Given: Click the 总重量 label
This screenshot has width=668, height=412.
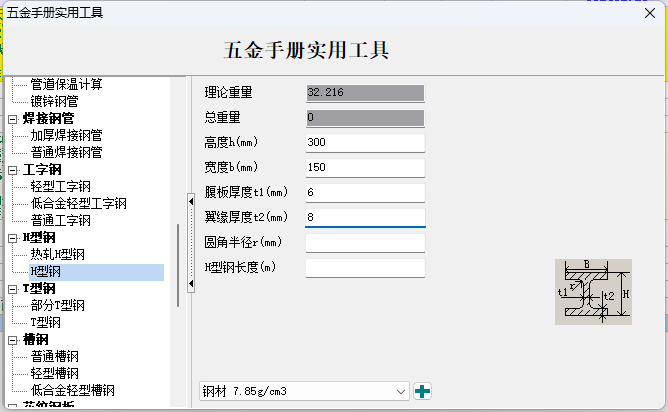Looking at the screenshot, I should (222, 117).
